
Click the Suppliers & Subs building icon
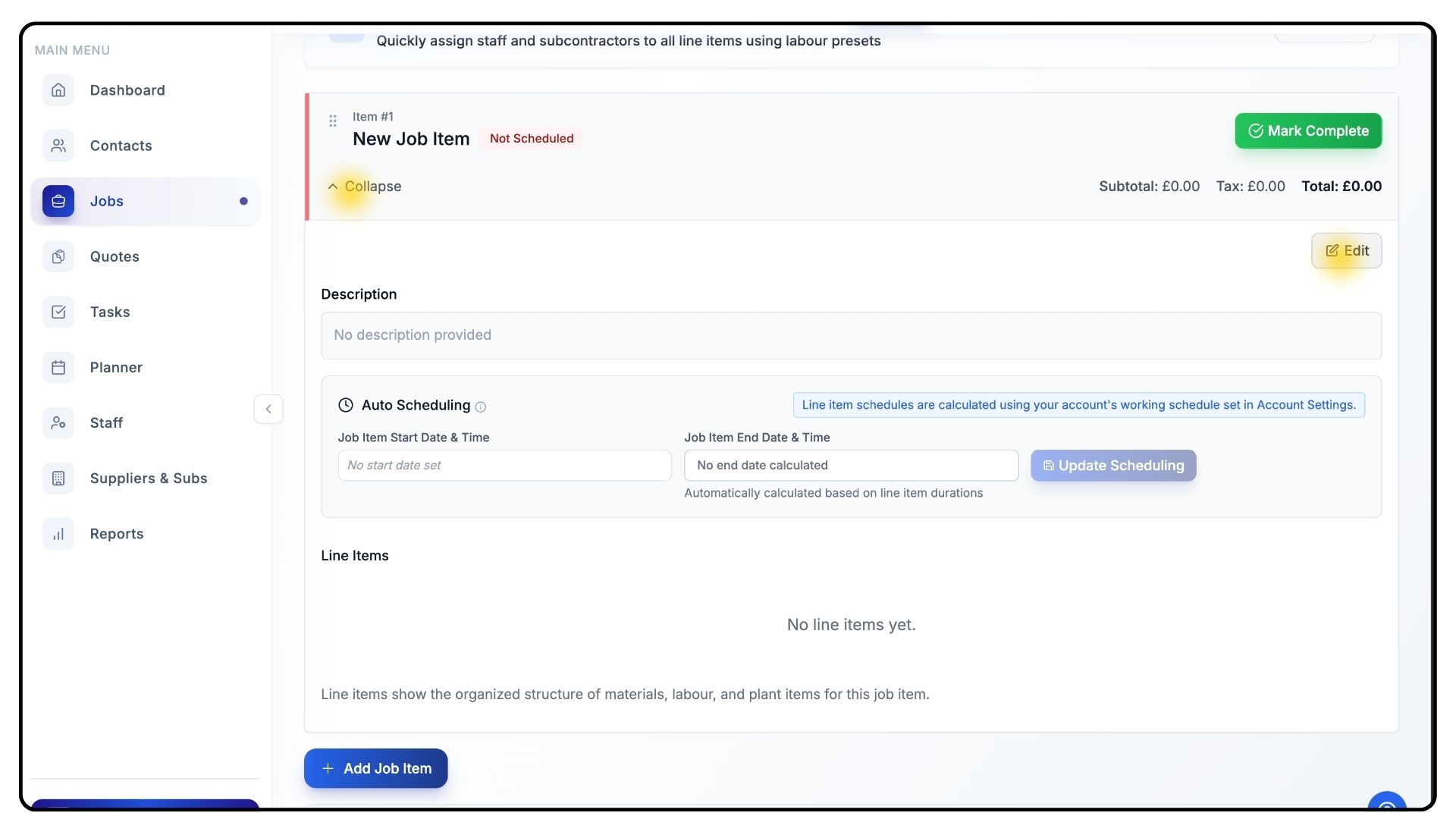pyautogui.click(x=58, y=478)
